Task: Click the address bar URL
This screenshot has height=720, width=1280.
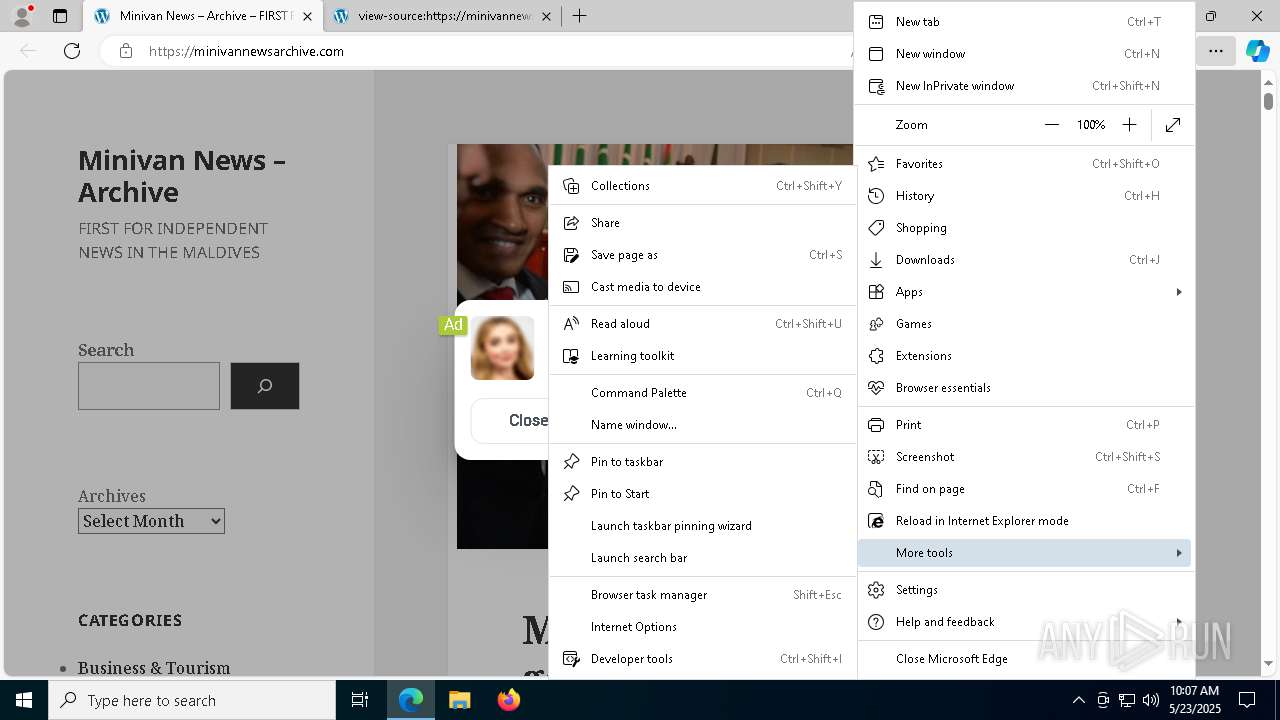Action: coord(246,51)
